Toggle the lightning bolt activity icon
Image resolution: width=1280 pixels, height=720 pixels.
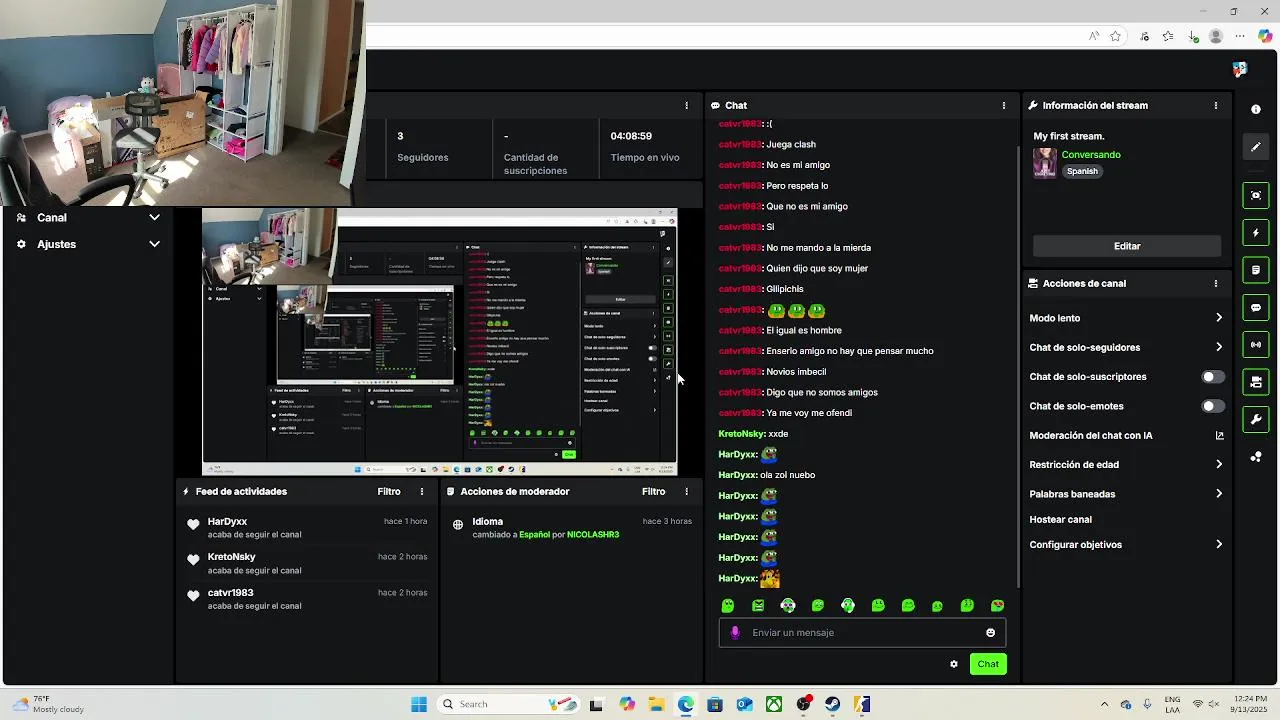pos(1256,233)
